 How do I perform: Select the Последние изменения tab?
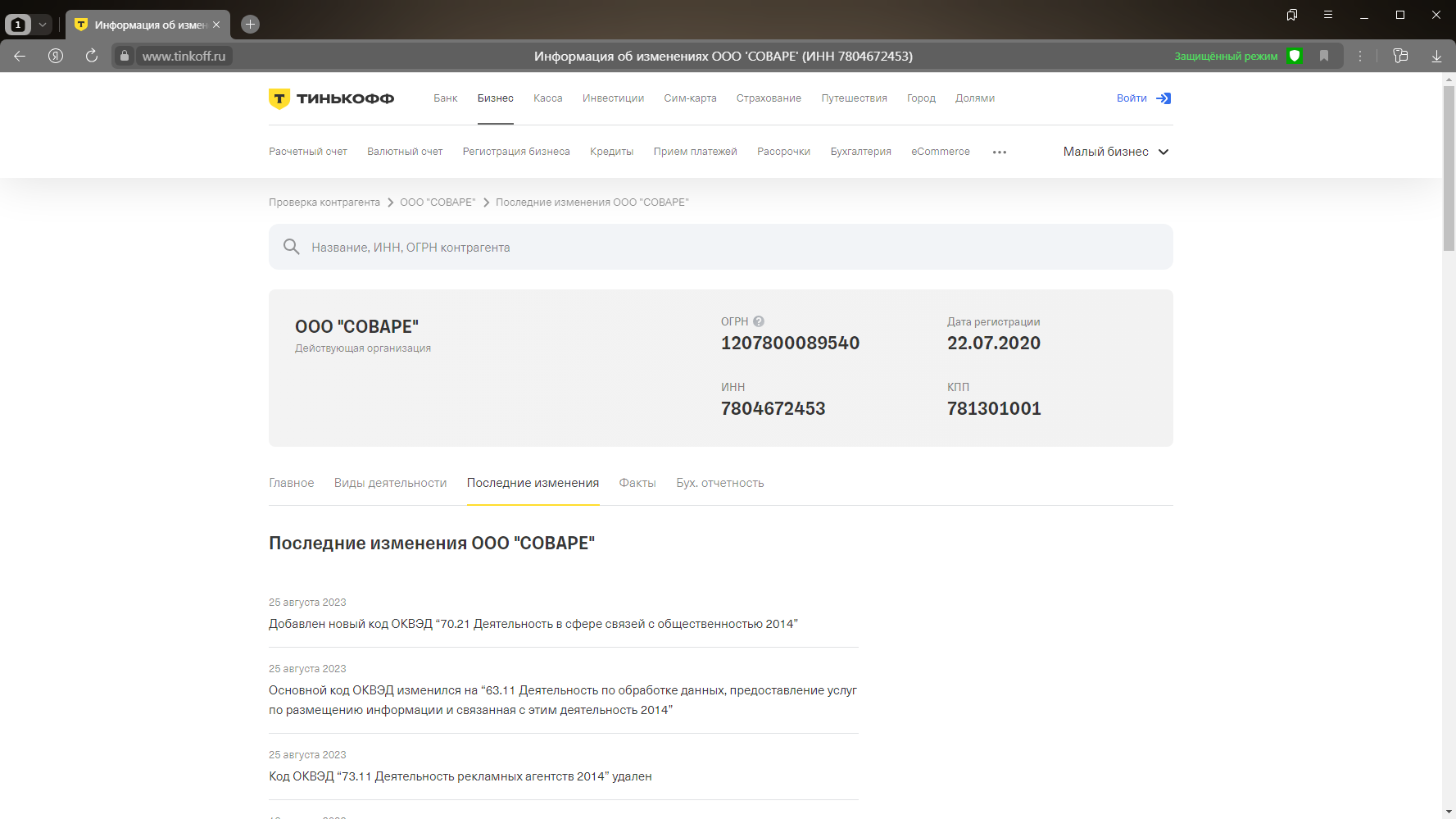click(x=533, y=483)
